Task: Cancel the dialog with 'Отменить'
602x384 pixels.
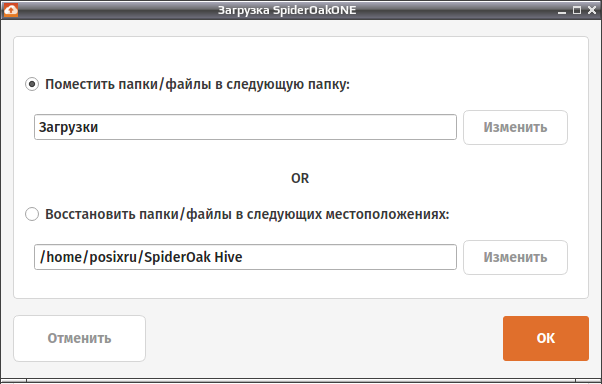Action: [x=79, y=338]
